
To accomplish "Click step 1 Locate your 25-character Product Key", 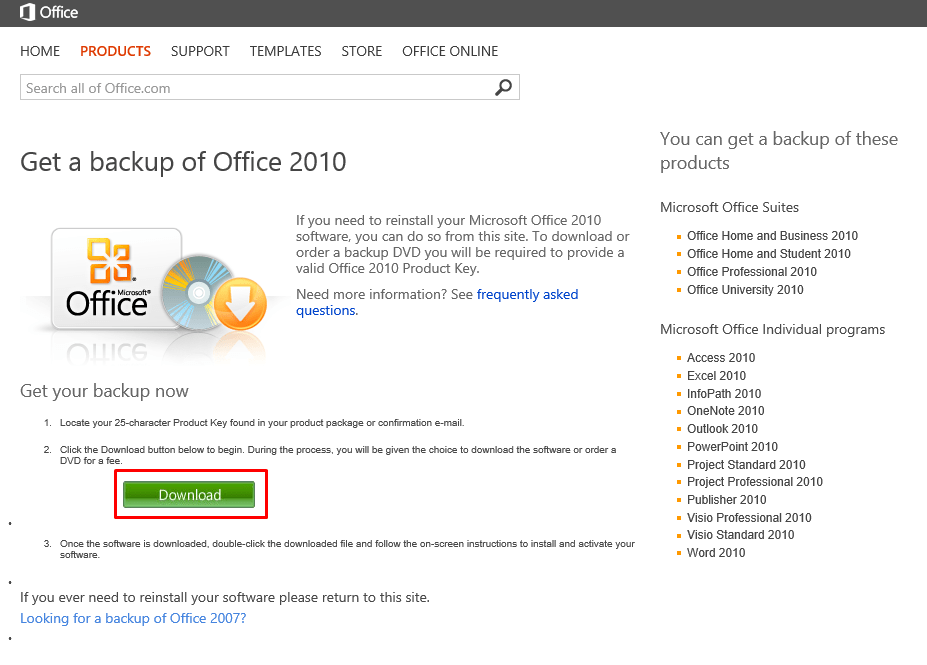I will point(262,423).
